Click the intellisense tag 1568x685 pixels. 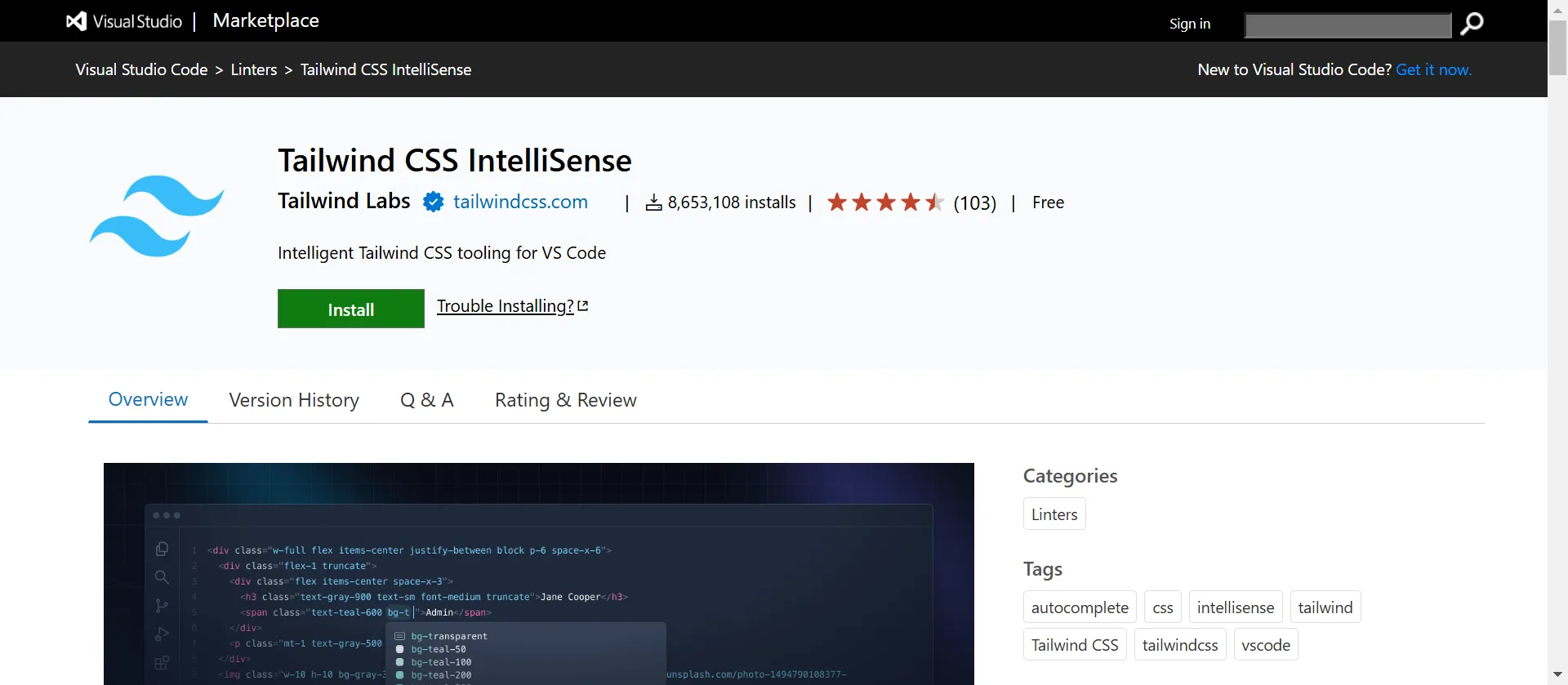point(1236,607)
